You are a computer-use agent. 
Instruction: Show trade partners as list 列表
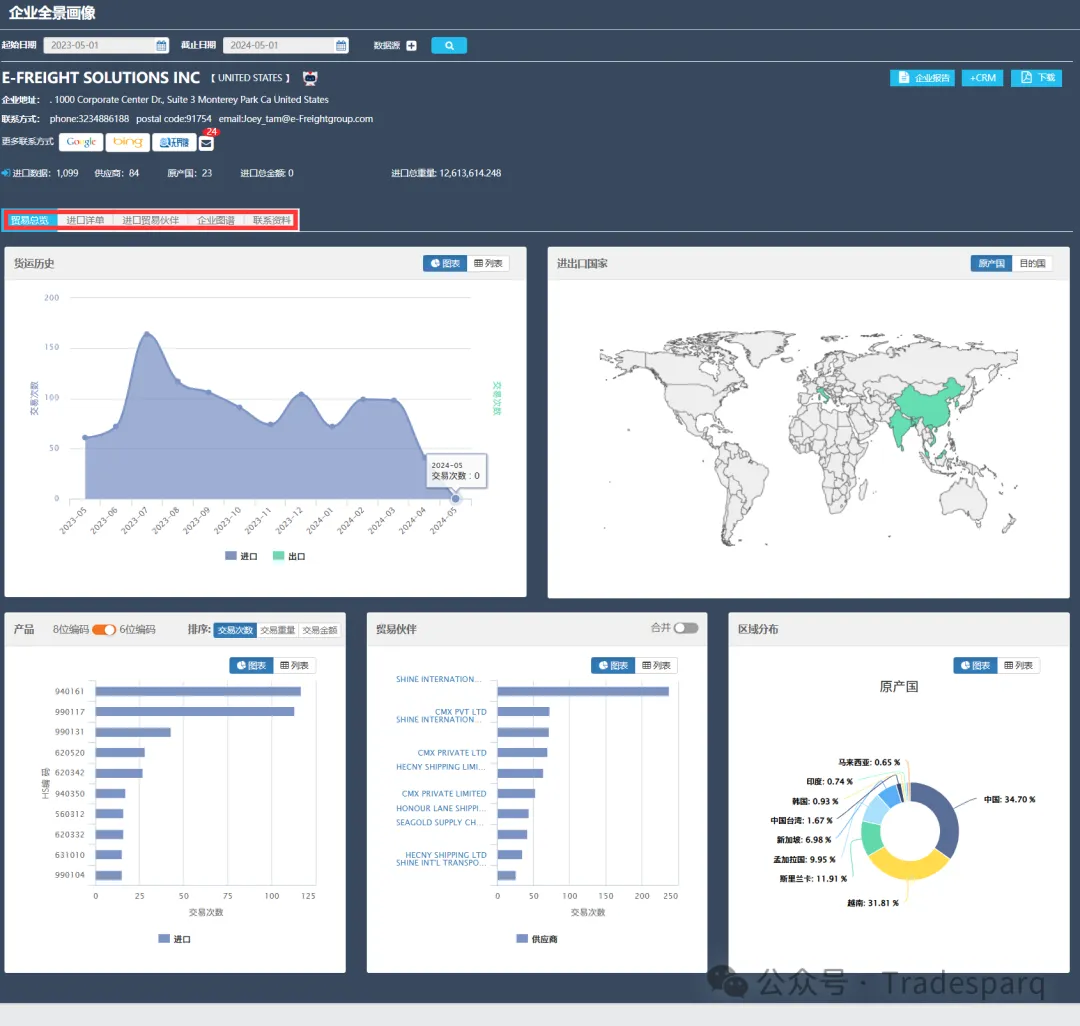coord(656,665)
